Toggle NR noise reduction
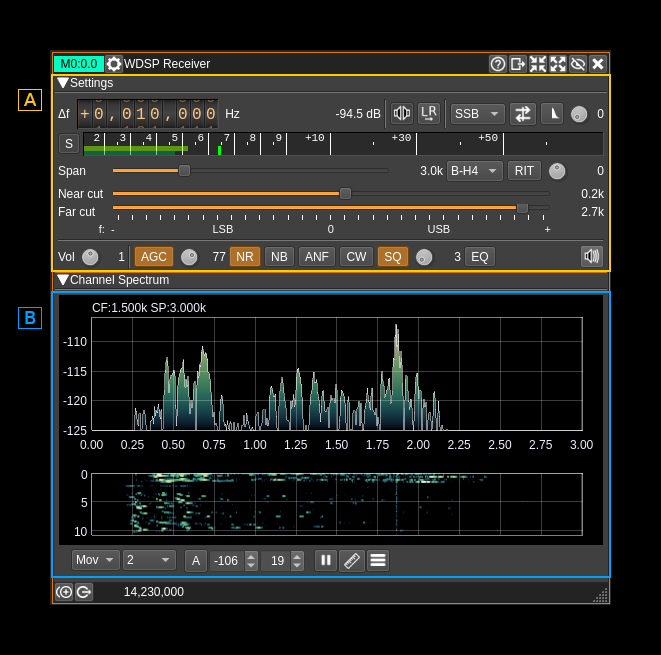 pos(245,257)
